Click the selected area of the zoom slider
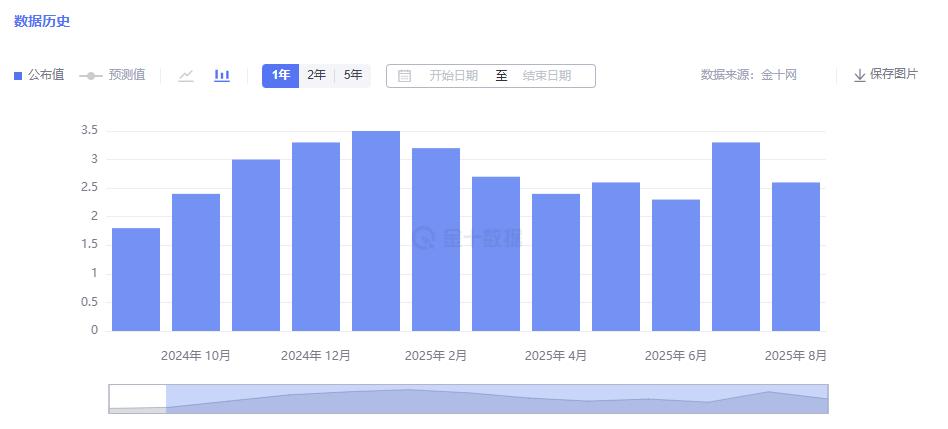 pos(496,398)
